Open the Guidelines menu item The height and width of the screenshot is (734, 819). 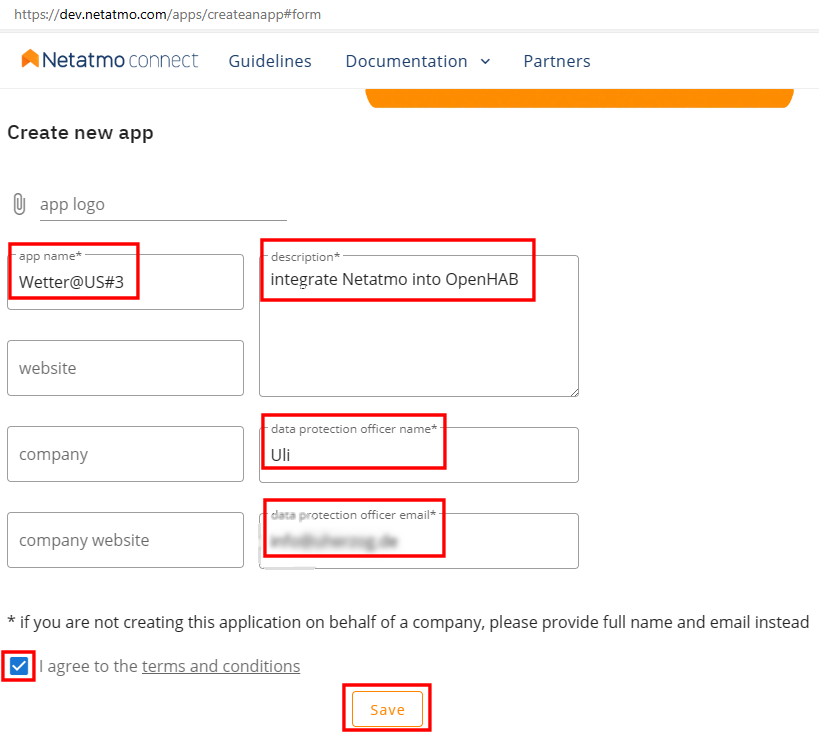270,61
